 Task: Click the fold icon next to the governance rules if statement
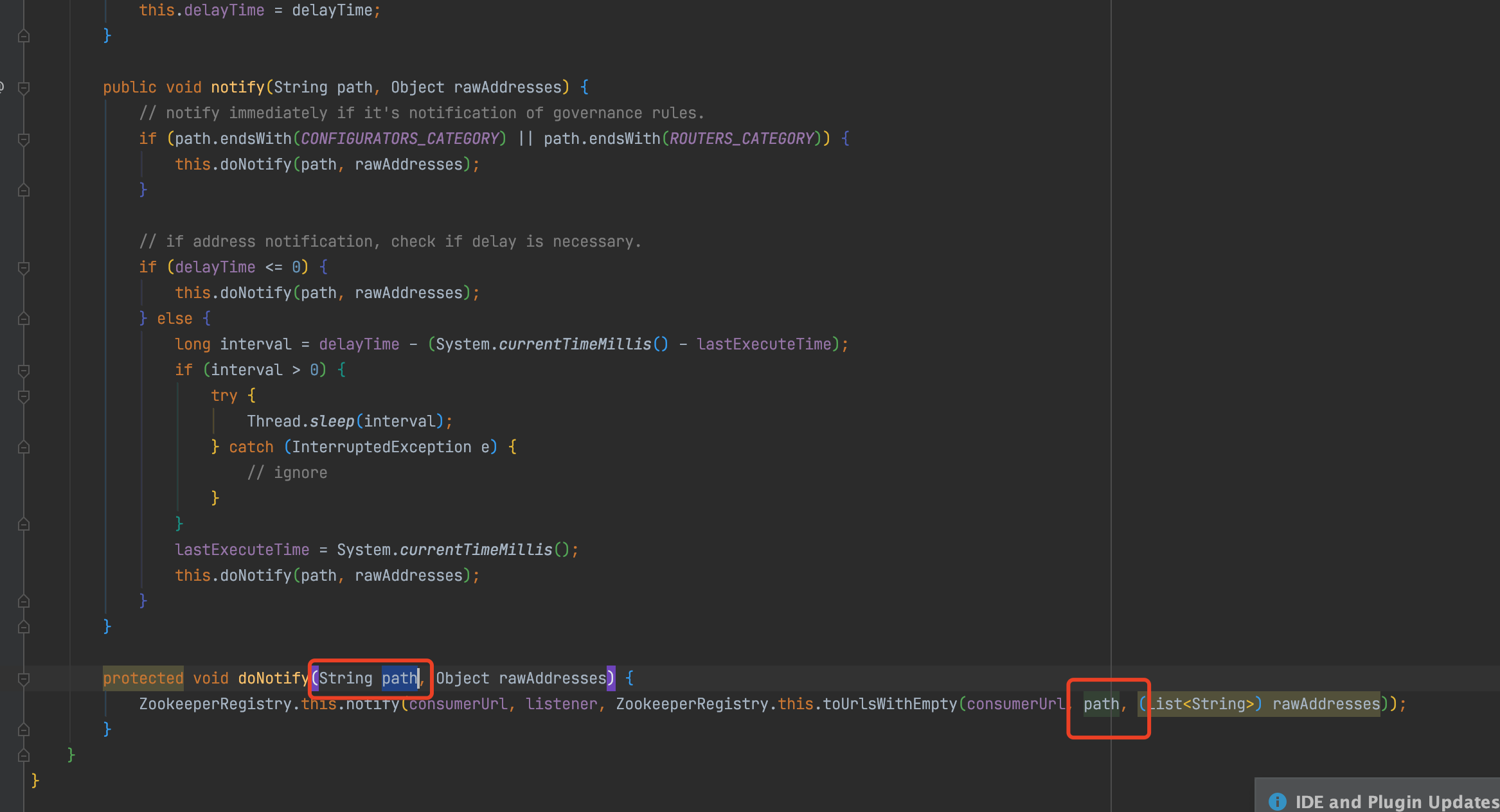click(24, 138)
